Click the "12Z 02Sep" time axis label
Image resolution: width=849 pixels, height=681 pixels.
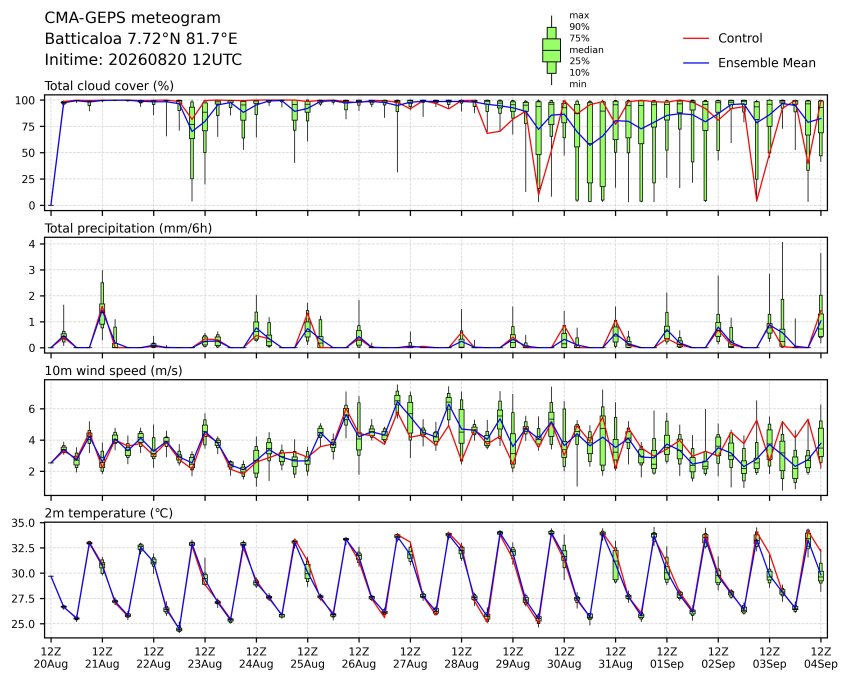pyautogui.click(x=719, y=658)
